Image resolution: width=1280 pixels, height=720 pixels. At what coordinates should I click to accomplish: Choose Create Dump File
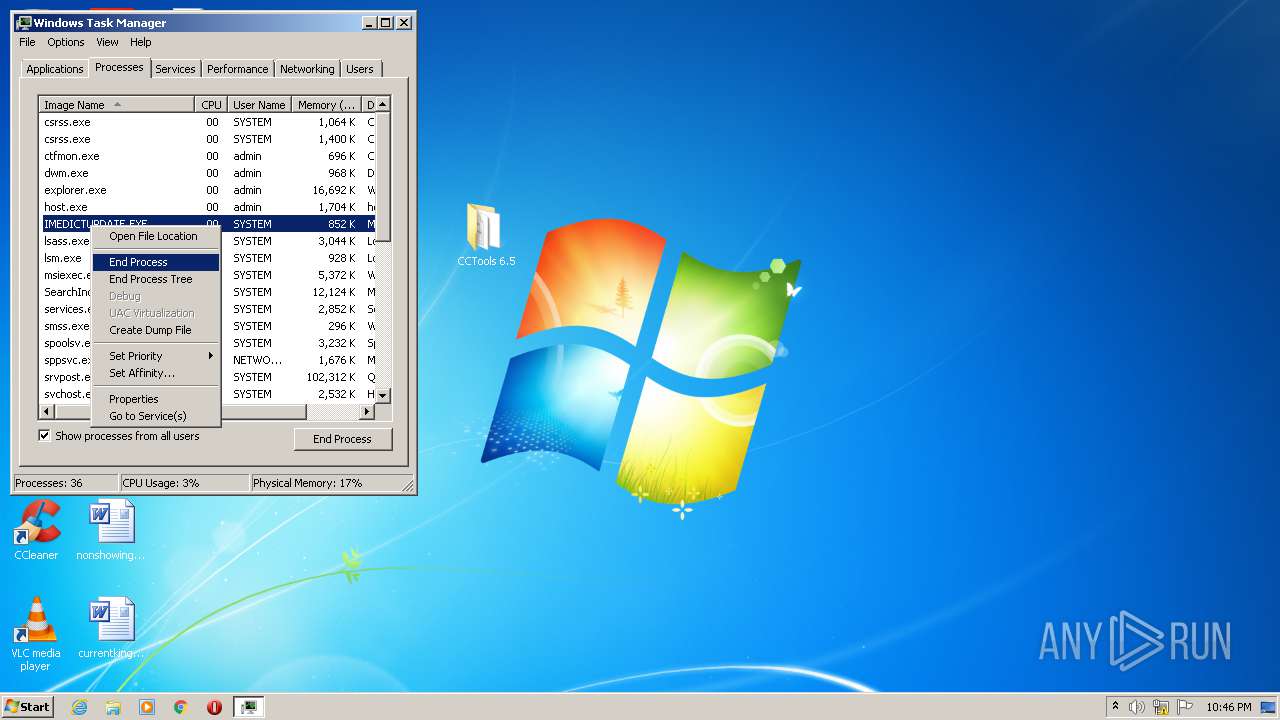click(x=155, y=330)
